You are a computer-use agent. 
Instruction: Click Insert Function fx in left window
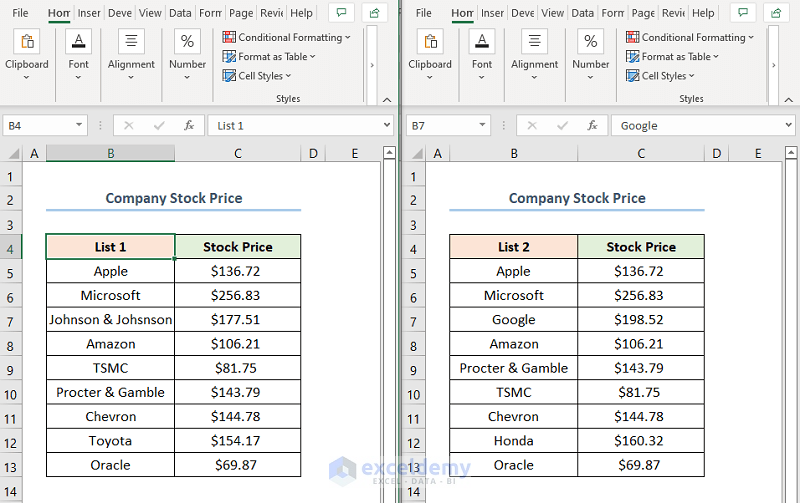click(189, 125)
